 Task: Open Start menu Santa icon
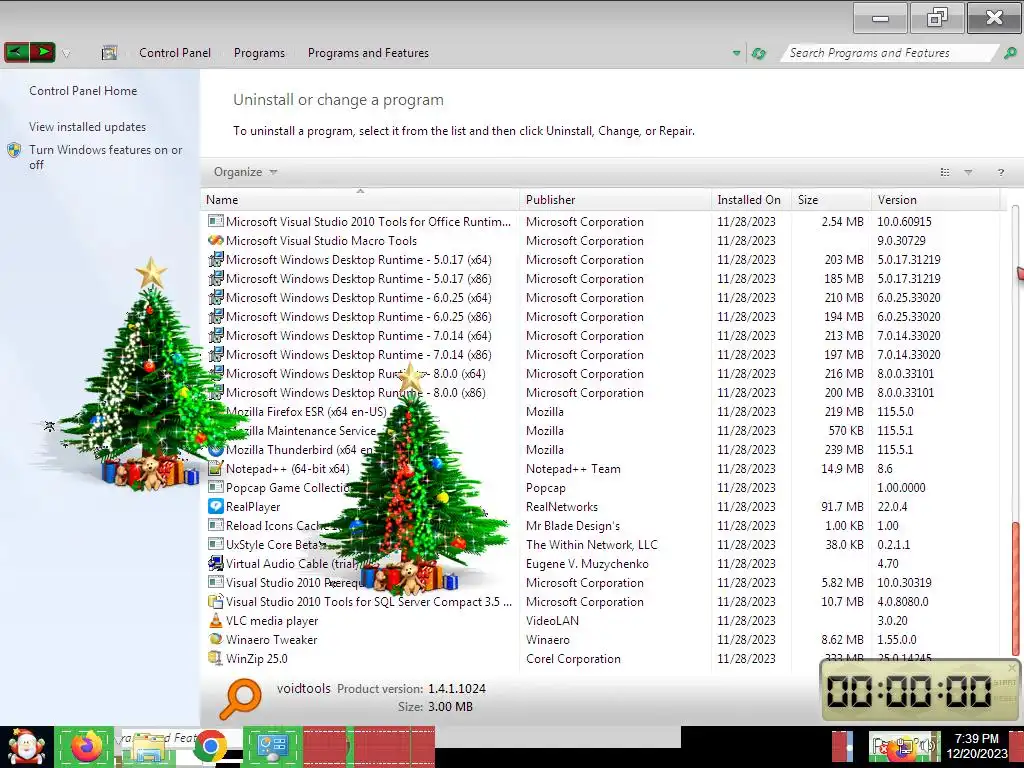(x=26, y=747)
